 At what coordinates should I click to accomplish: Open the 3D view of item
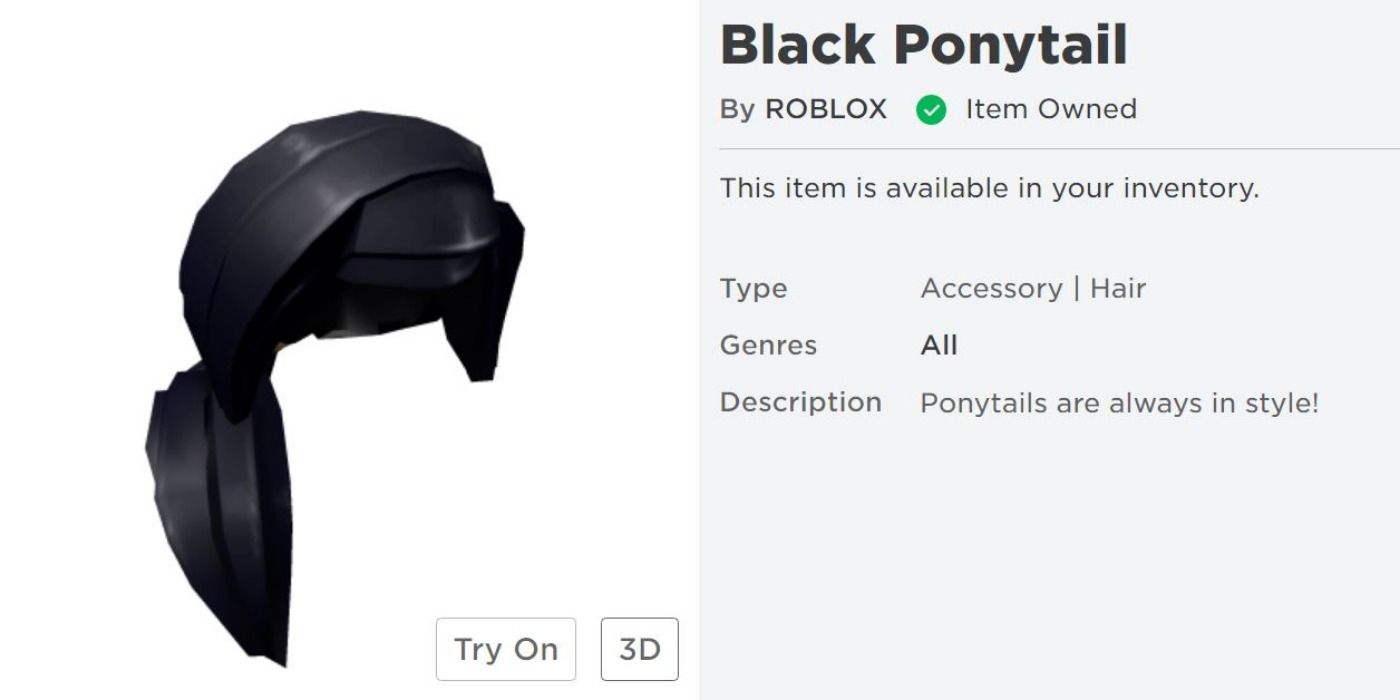[x=640, y=649]
